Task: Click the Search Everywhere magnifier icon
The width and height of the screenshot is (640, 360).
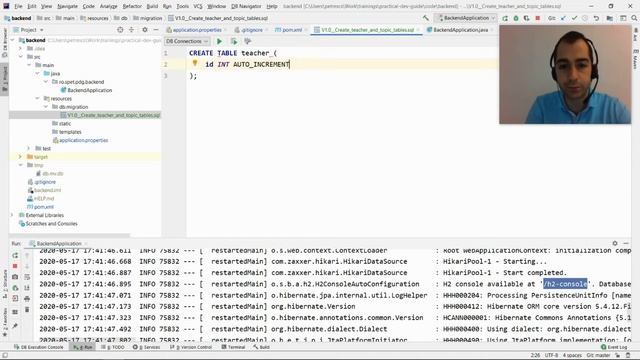Action: 634,18
